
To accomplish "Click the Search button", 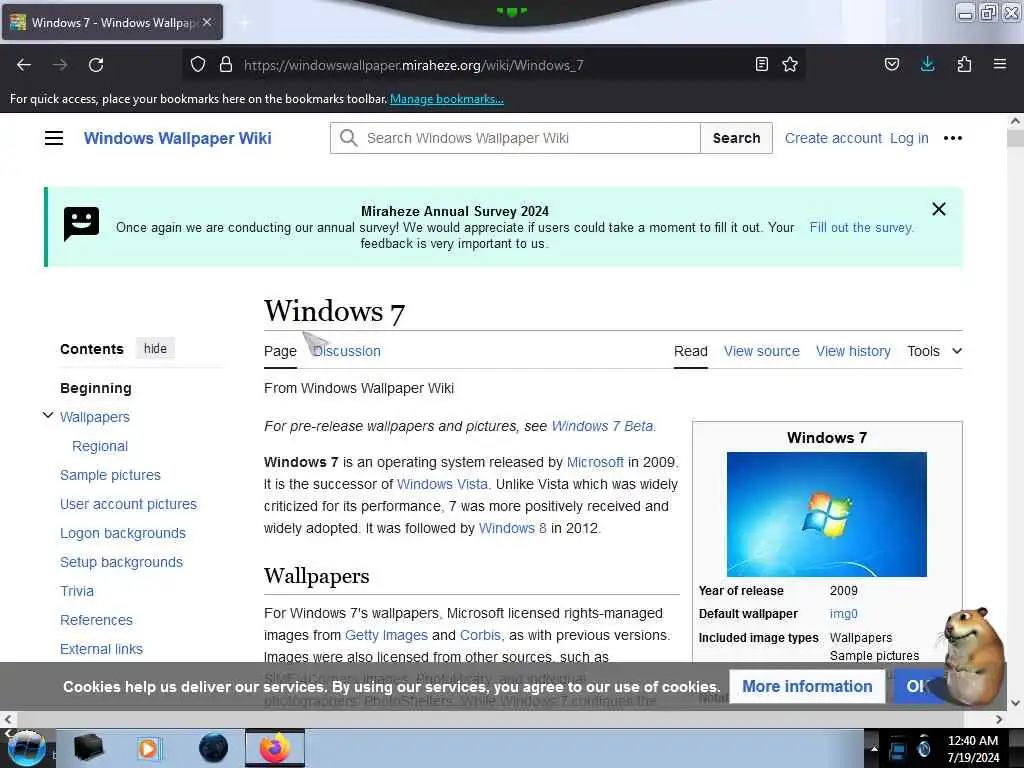I will 736,138.
